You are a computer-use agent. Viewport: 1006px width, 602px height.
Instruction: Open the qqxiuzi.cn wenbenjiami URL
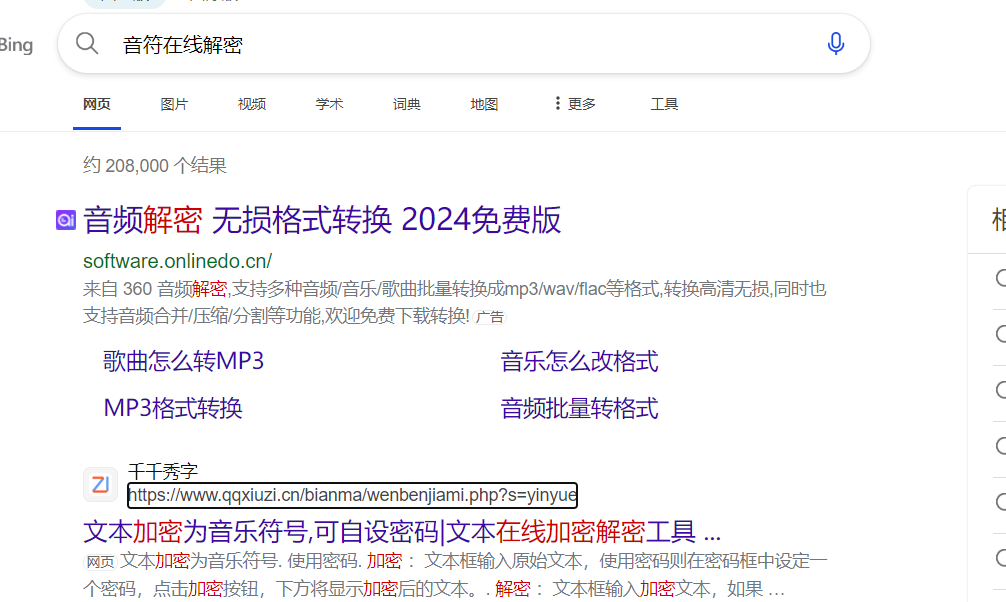(x=352, y=495)
